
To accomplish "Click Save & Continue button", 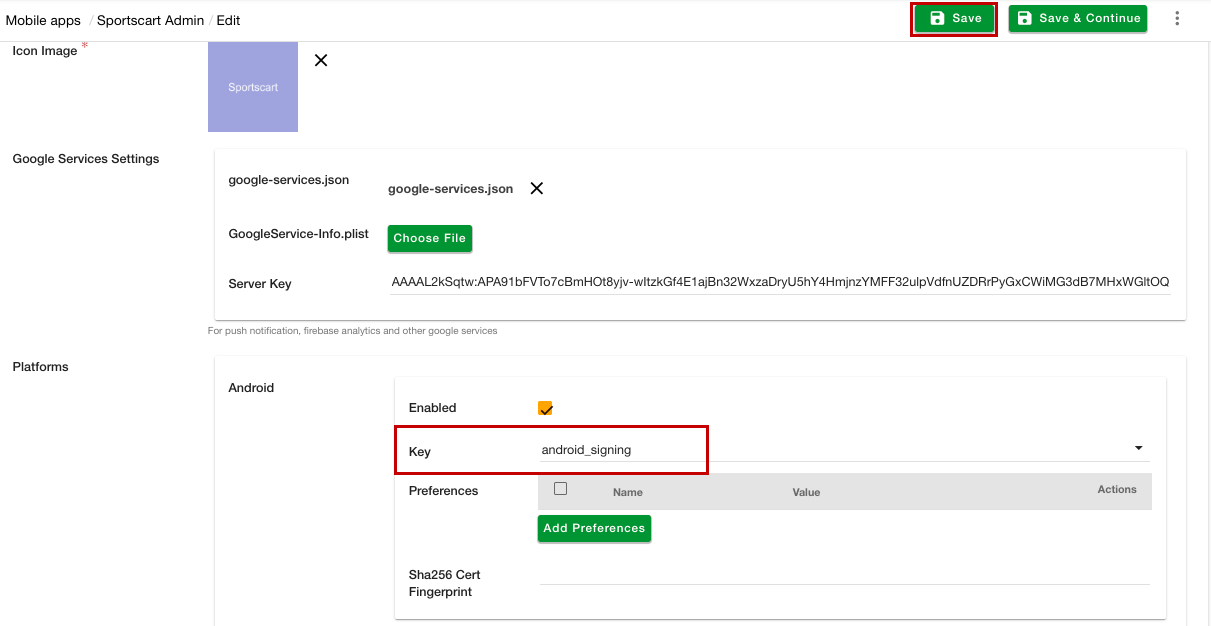I will coord(1077,19).
